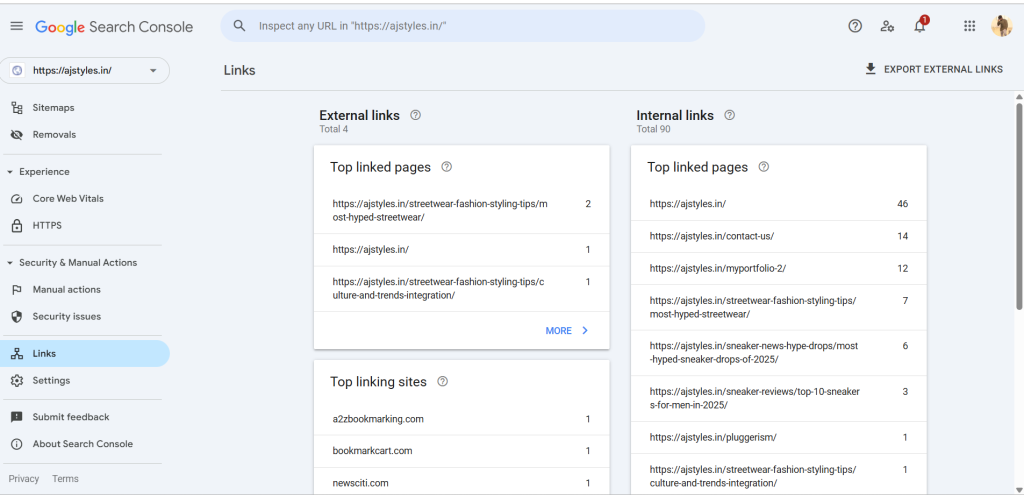This screenshot has height=495, width=1024.
Task: Select linking site newsciti.com
Action: (x=462, y=483)
